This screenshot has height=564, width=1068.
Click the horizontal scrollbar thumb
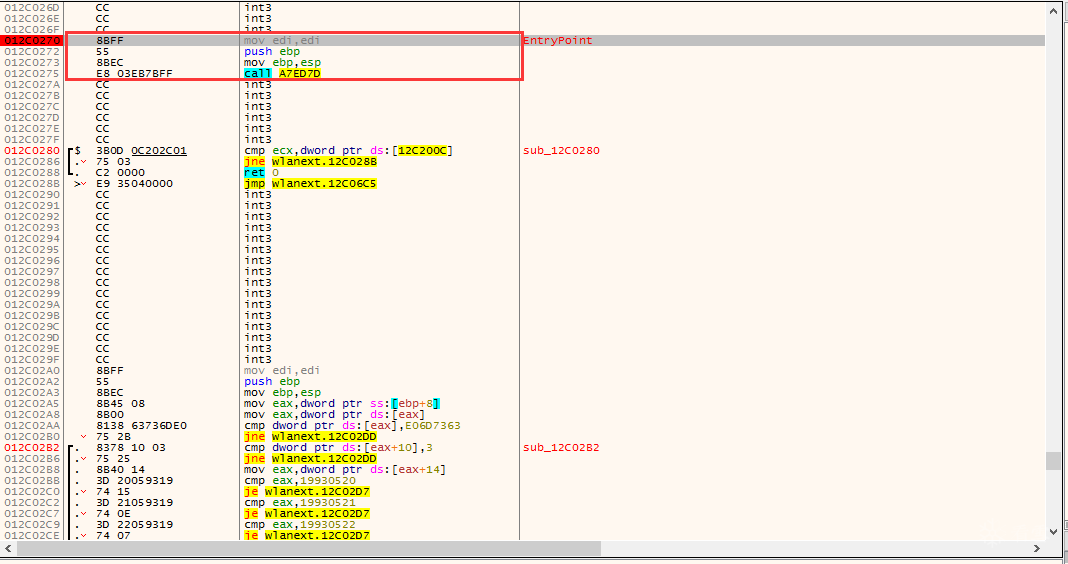[309, 548]
